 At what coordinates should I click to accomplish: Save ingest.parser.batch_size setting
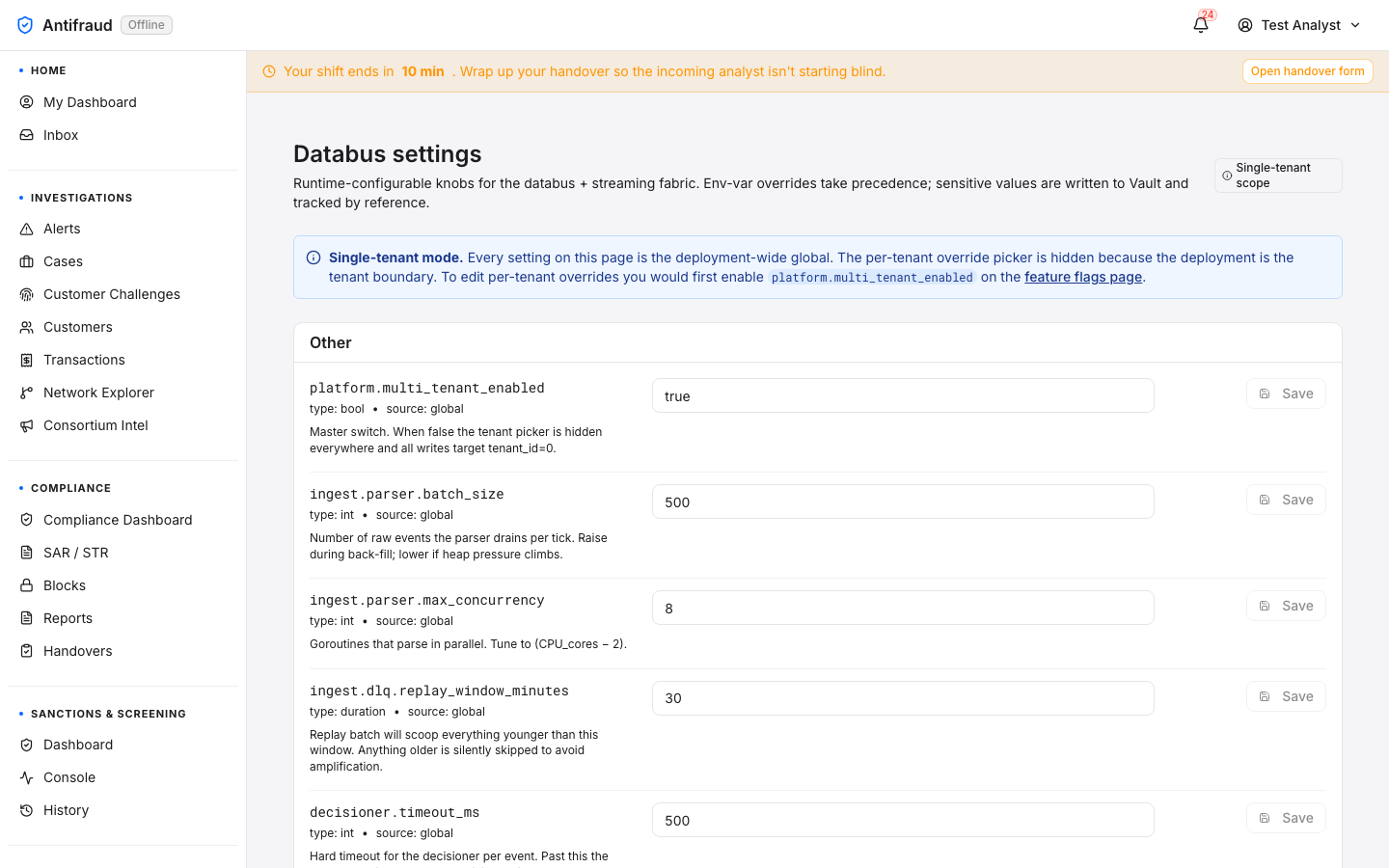(x=1286, y=500)
